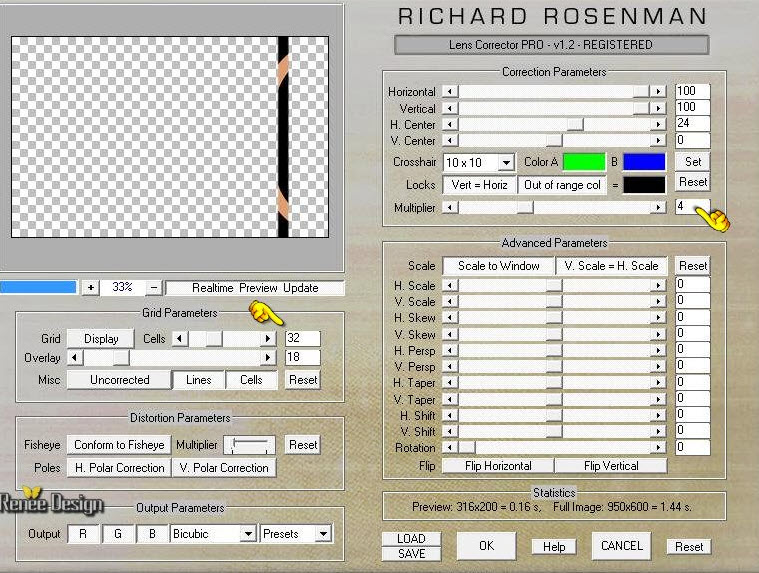Viewport: 759px width, 573px height.
Task: Reset the Distortion Parameters
Action: (303, 445)
